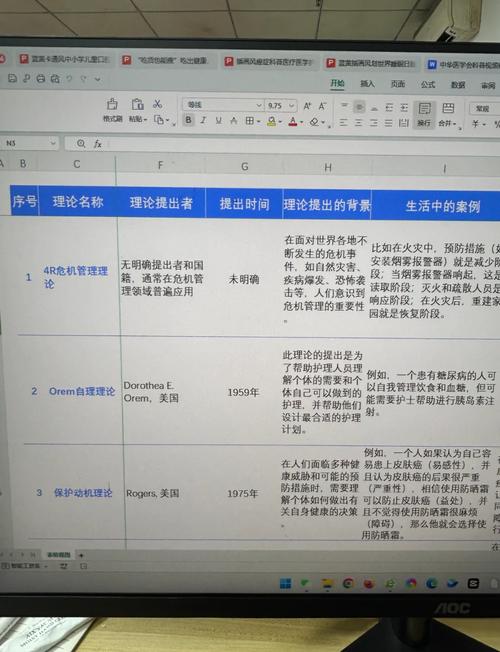Click the clear formatting eraser icon

point(315,122)
